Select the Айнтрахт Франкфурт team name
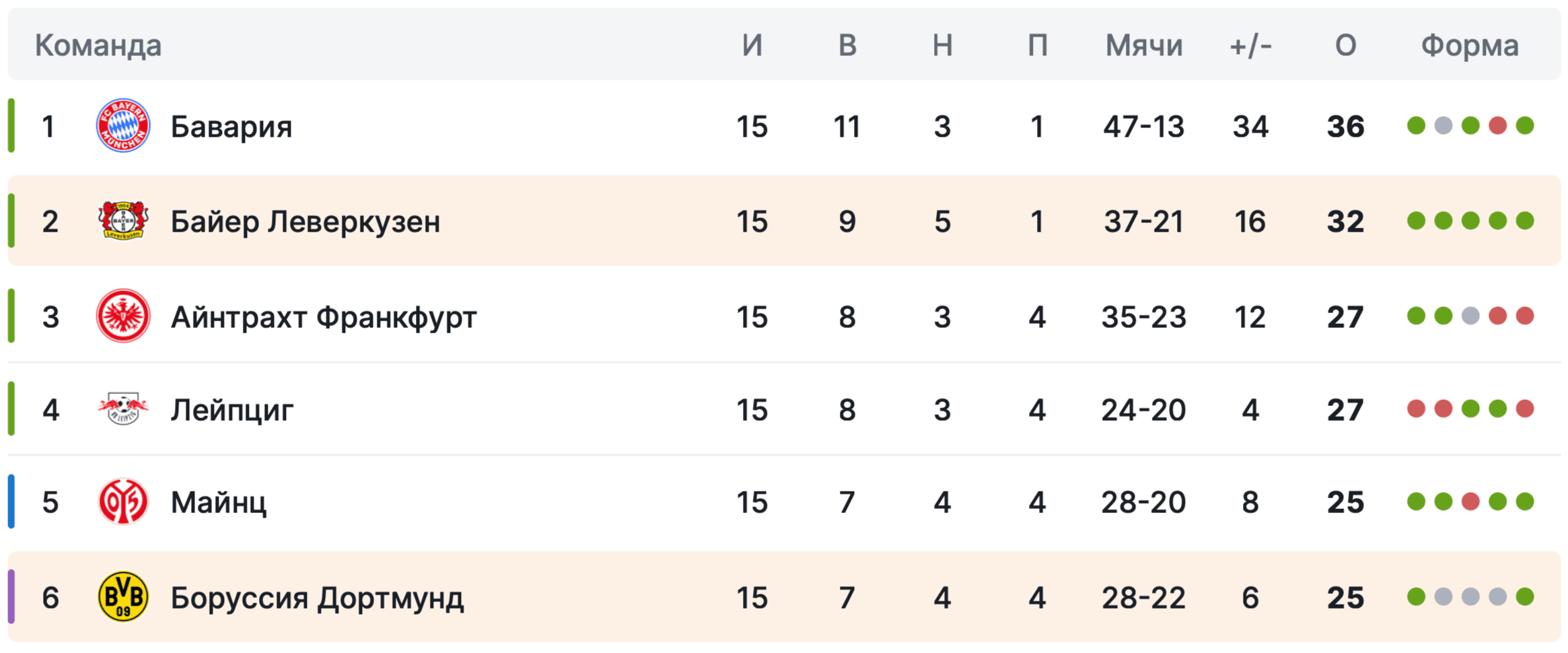This screenshot has width=1568, height=653. pyautogui.click(x=324, y=316)
